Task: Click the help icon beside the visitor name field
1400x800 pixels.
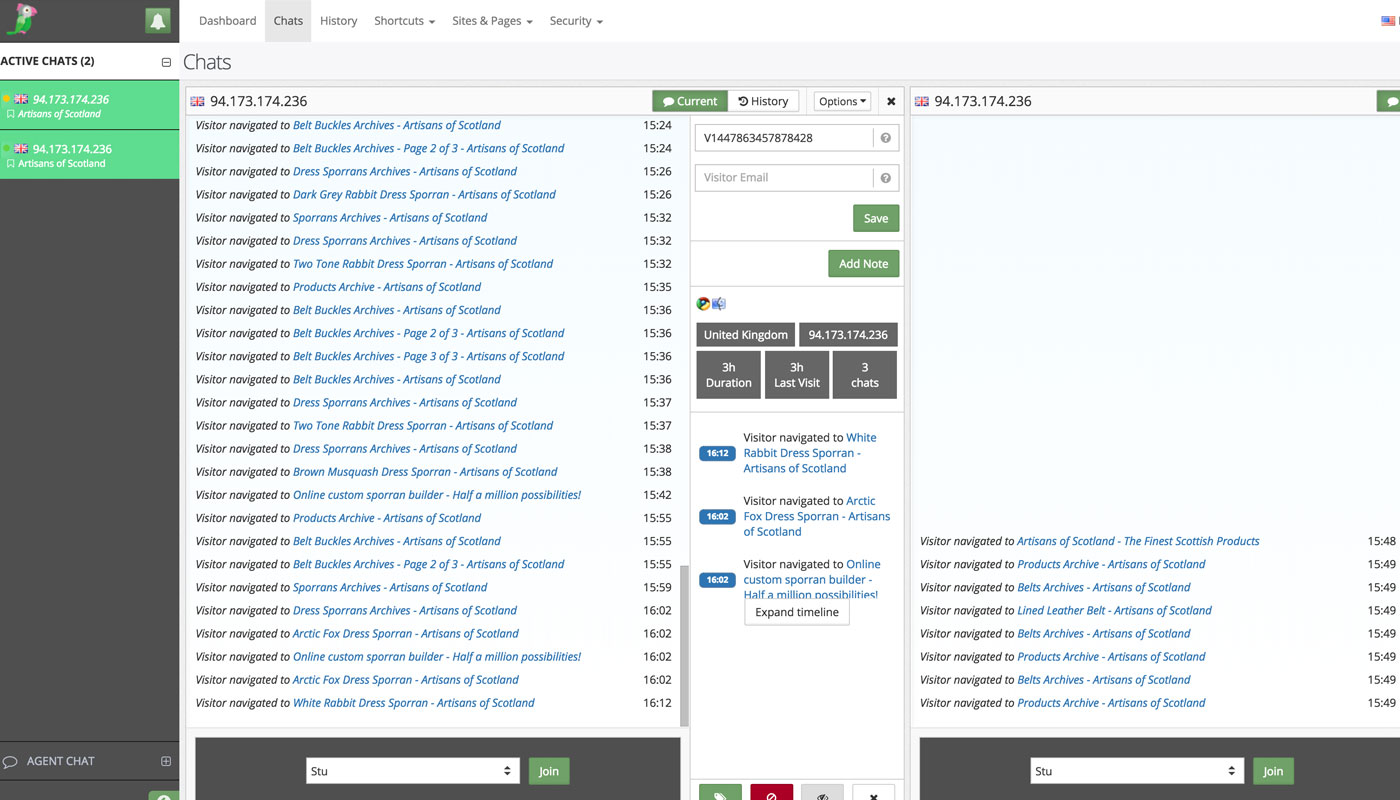Action: click(x=886, y=138)
